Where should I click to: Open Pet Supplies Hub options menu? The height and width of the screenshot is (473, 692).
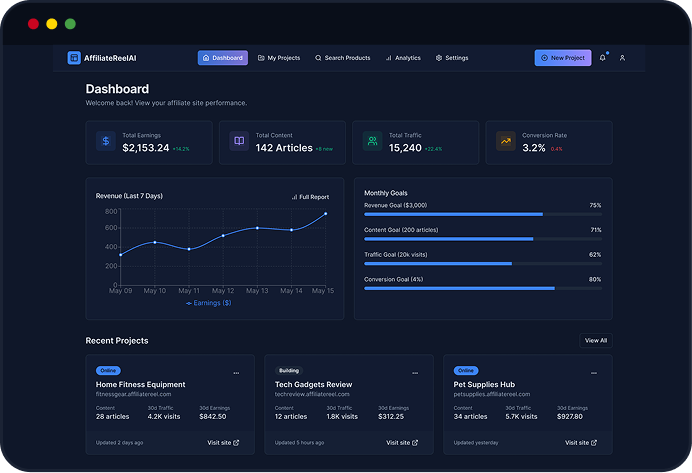(x=594, y=372)
